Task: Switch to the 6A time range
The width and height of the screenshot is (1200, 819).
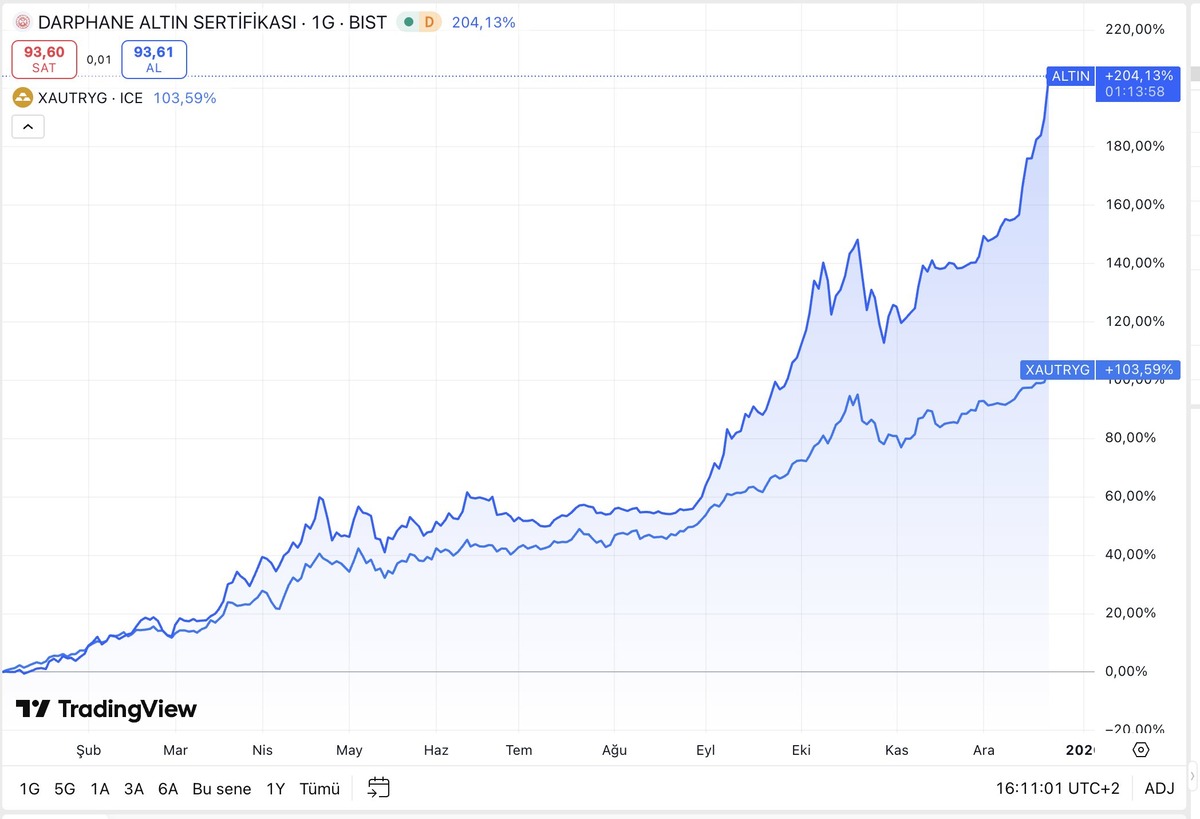Action: (x=167, y=788)
